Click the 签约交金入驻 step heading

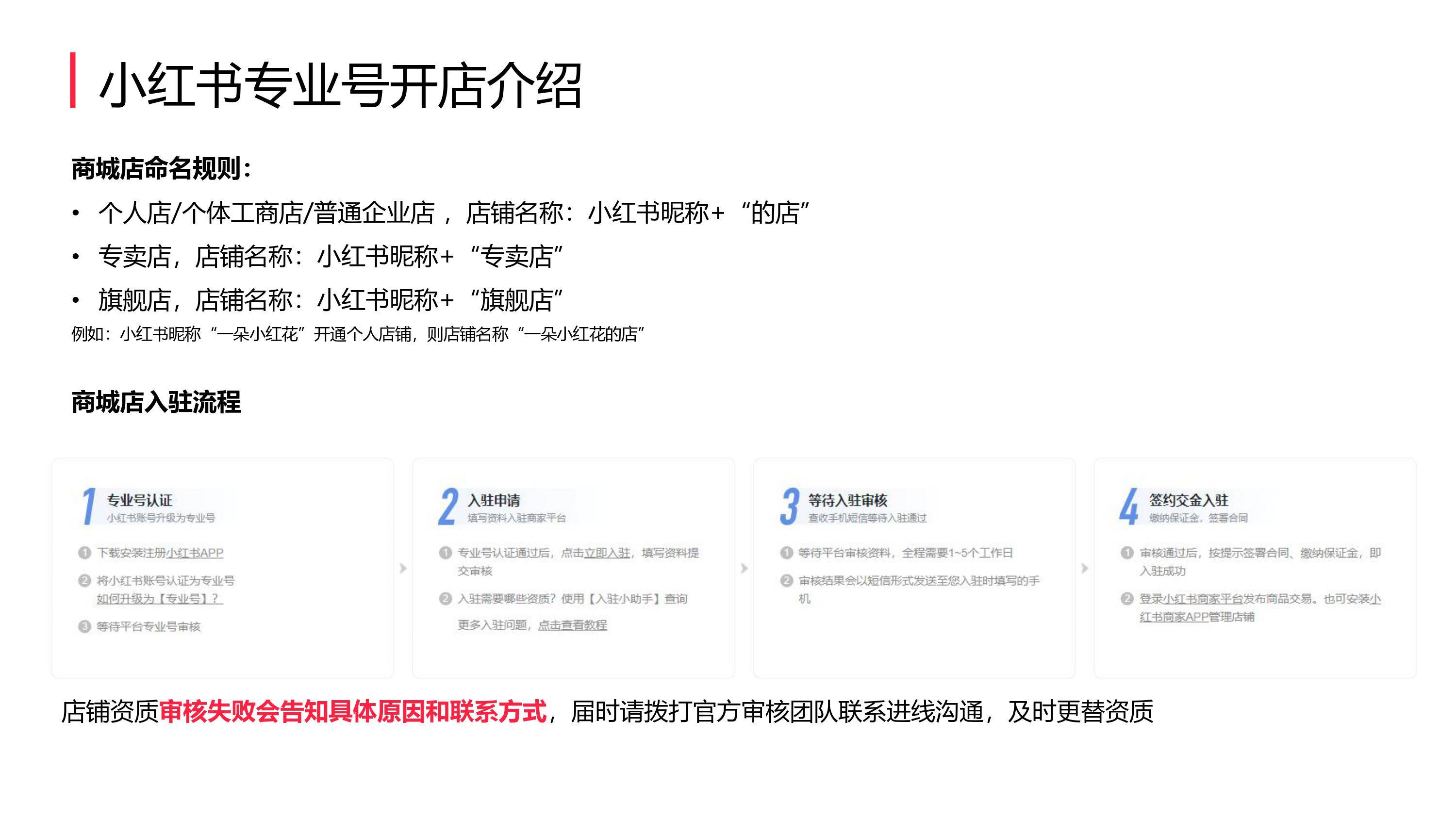tap(1188, 500)
